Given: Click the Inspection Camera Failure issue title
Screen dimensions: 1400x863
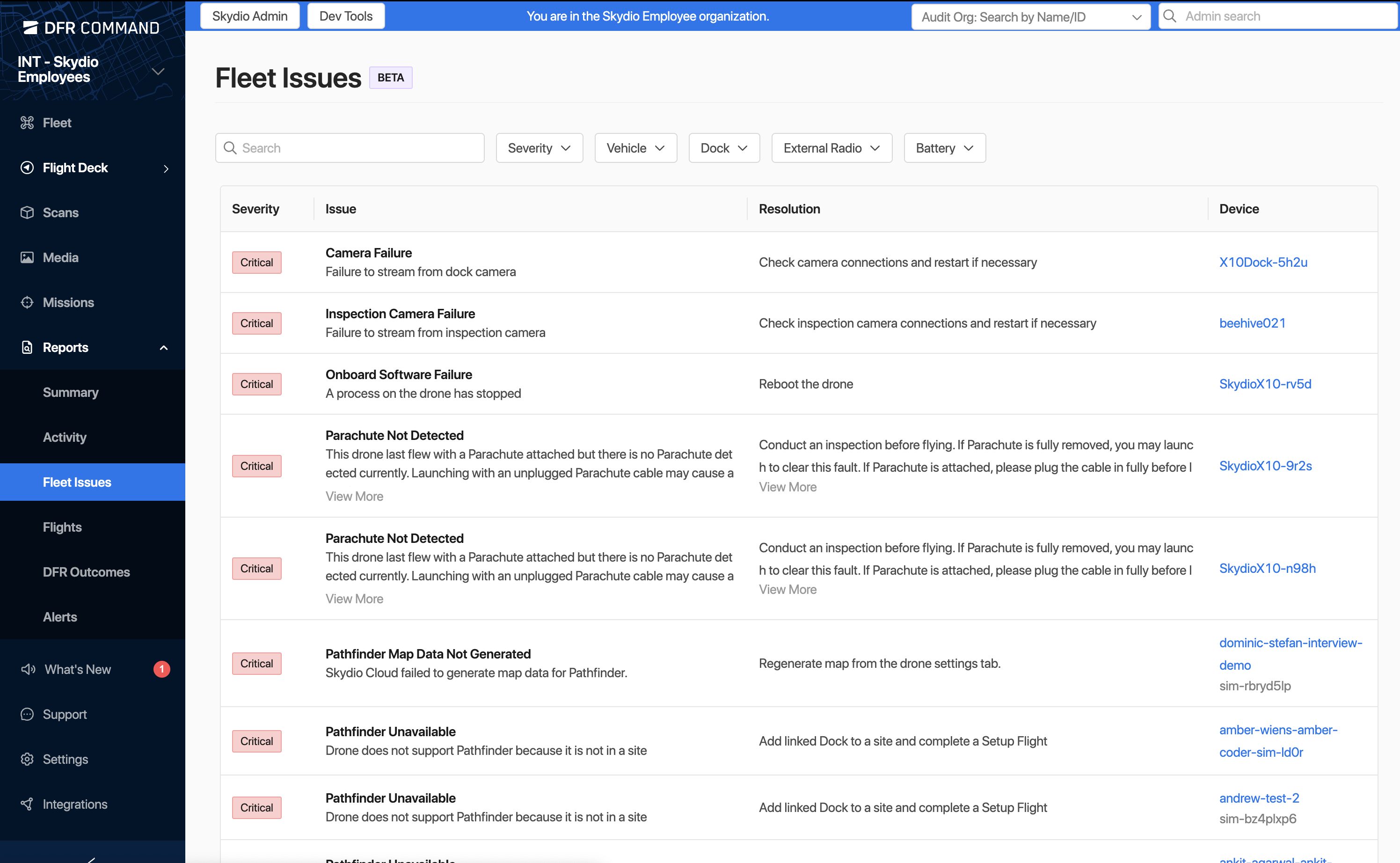Looking at the screenshot, I should 400,314.
